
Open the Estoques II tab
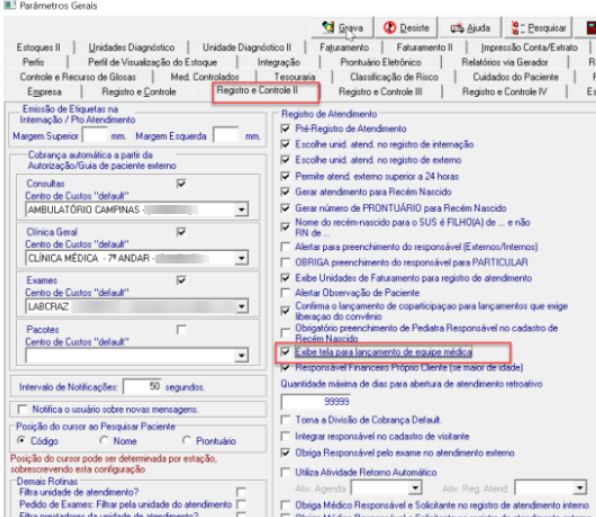(x=38, y=48)
